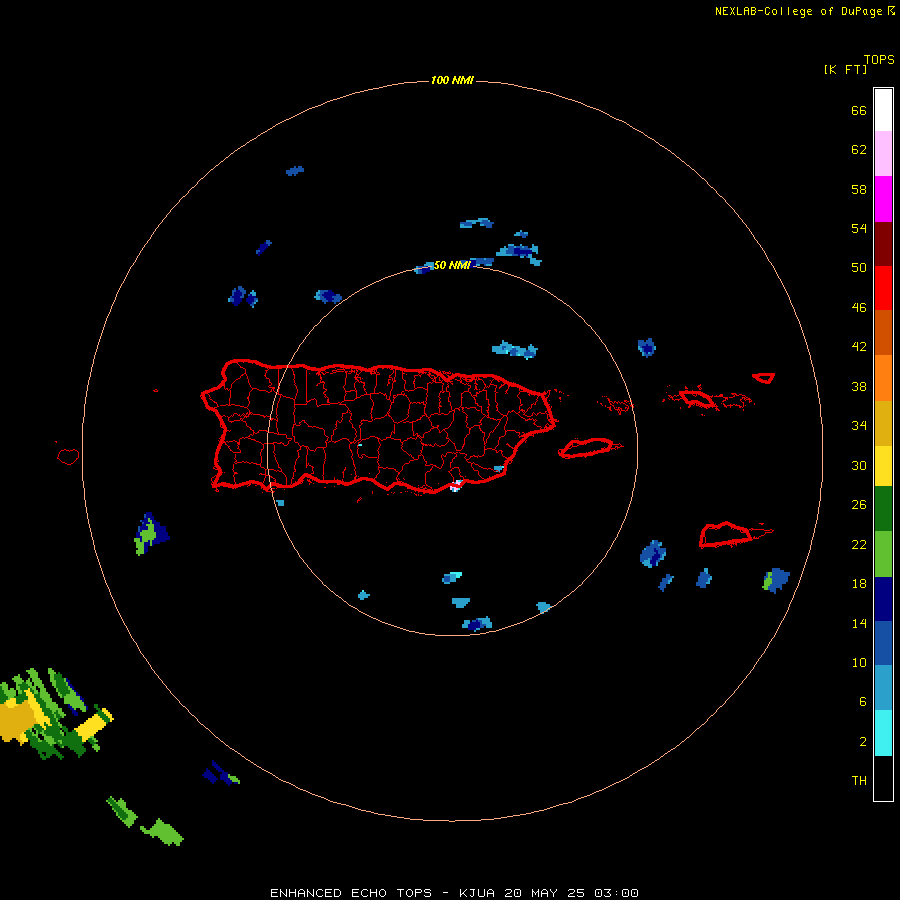The width and height of the screenshot is (900, 900).
Task: Click the '2' scale value
Action: 863,742
